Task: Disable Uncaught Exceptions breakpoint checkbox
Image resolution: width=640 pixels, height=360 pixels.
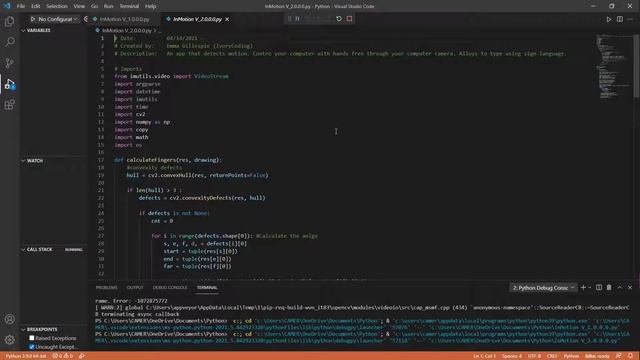Action: 31,347
